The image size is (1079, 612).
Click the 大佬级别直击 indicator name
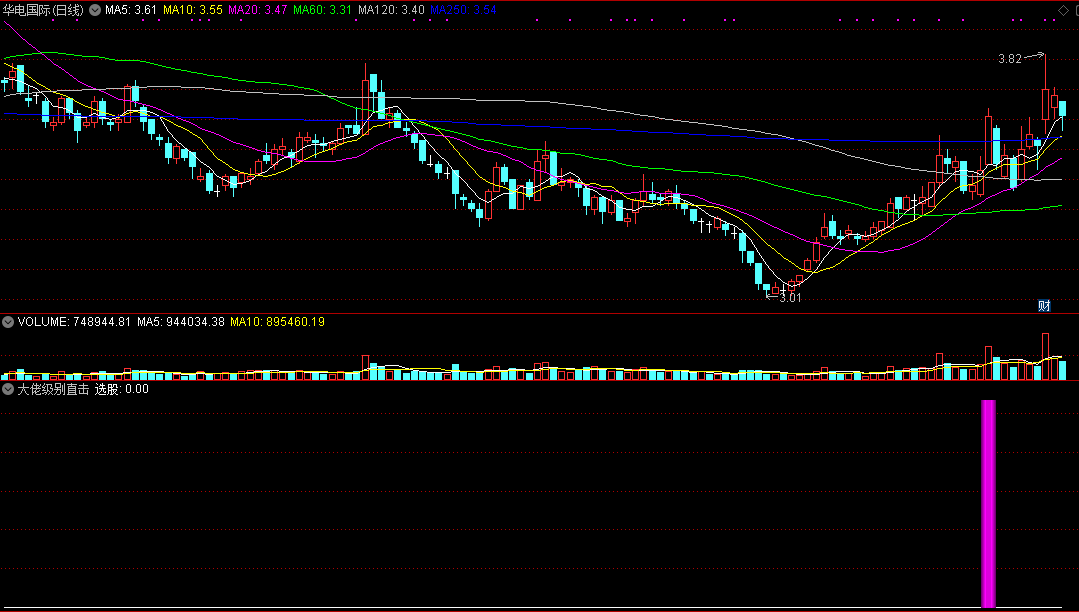point(54,389)
